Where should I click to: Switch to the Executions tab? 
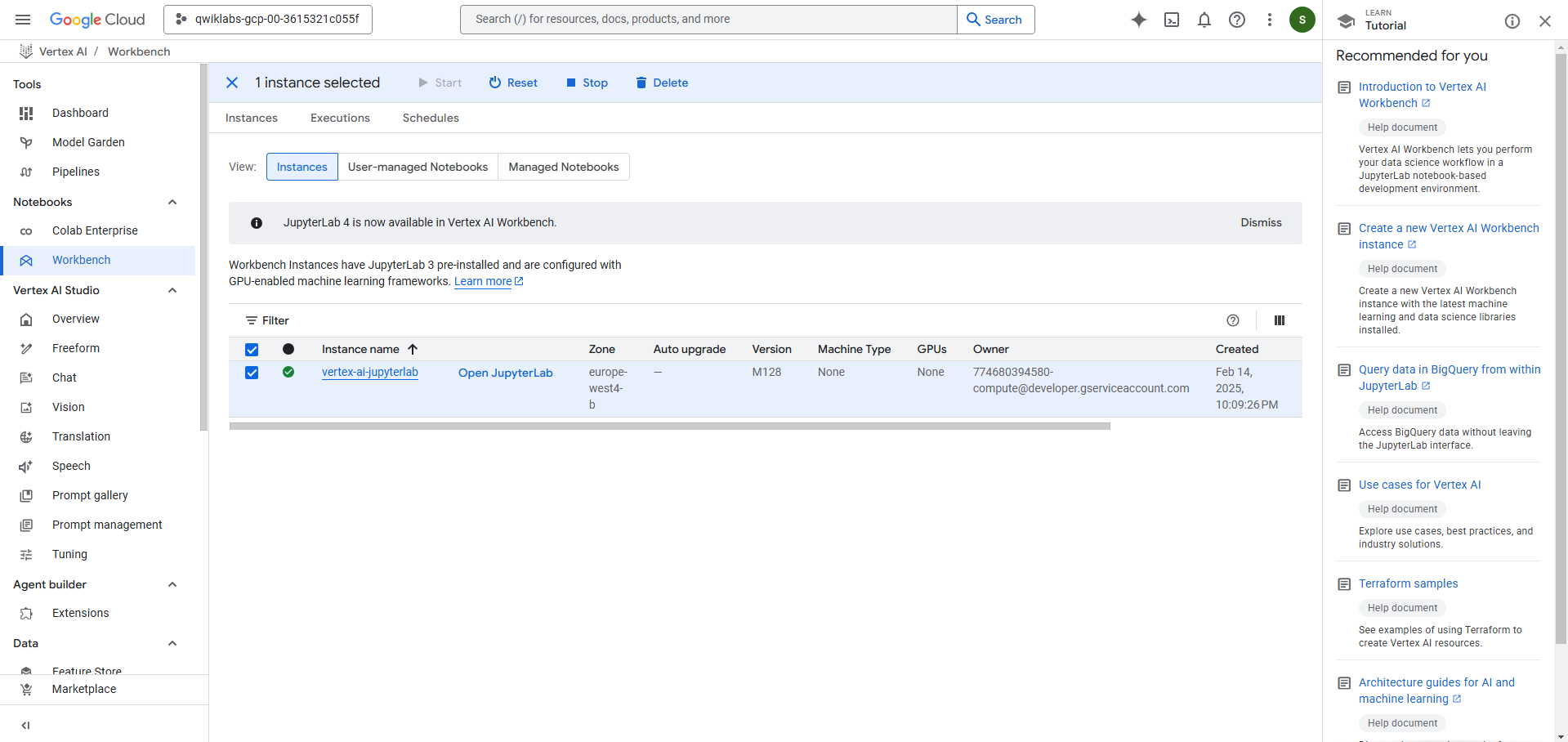tap(340, 118)
